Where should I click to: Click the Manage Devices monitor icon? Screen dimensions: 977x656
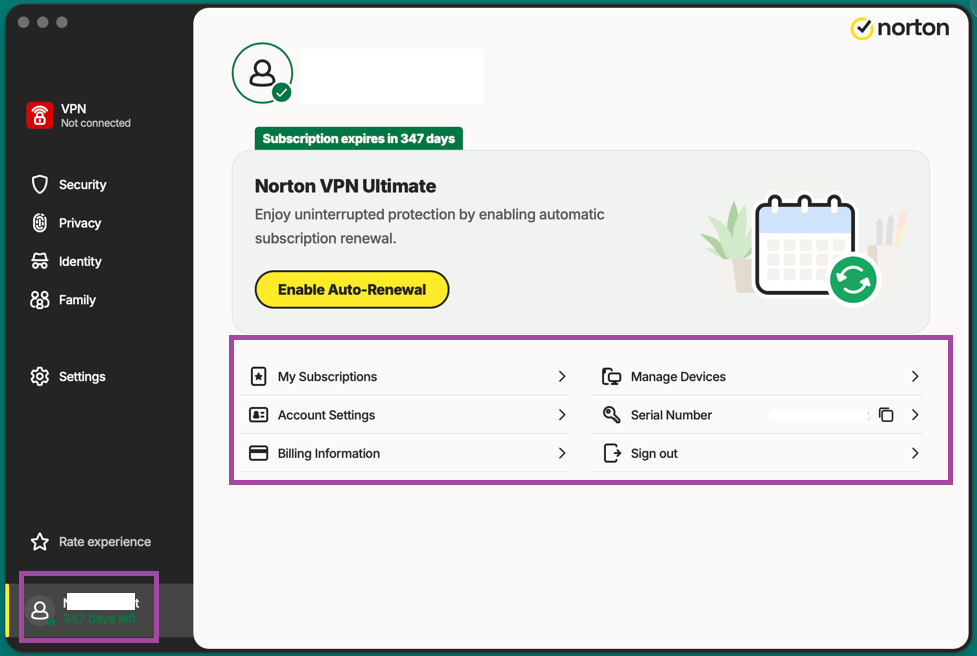[611, 376]
